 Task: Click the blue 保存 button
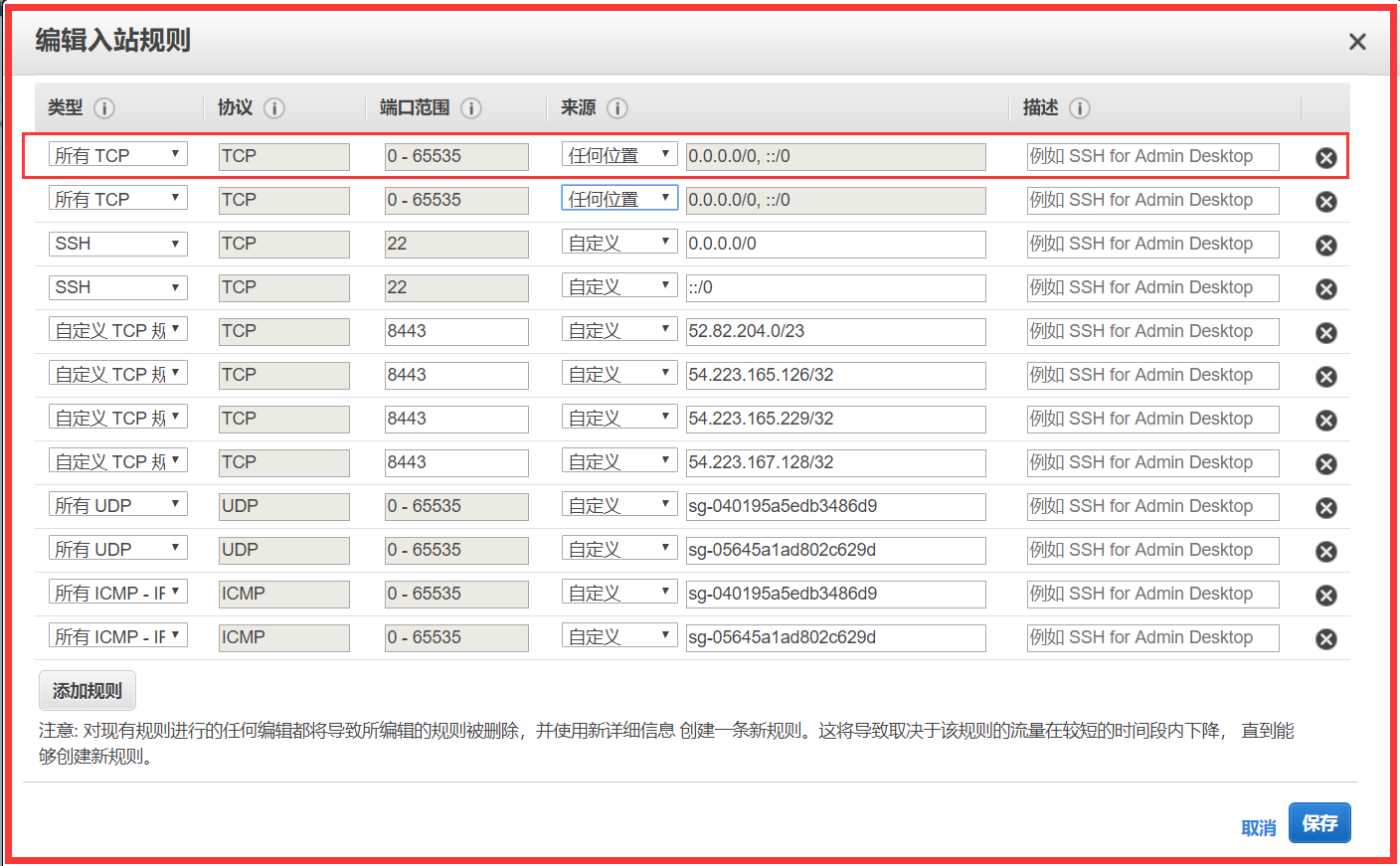(x=1319, y=822)
